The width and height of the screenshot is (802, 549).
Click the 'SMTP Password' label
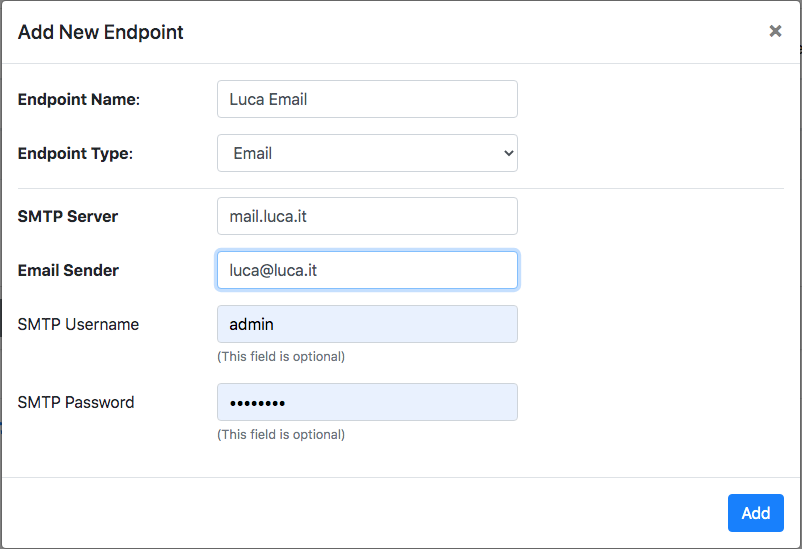(76, 402)
